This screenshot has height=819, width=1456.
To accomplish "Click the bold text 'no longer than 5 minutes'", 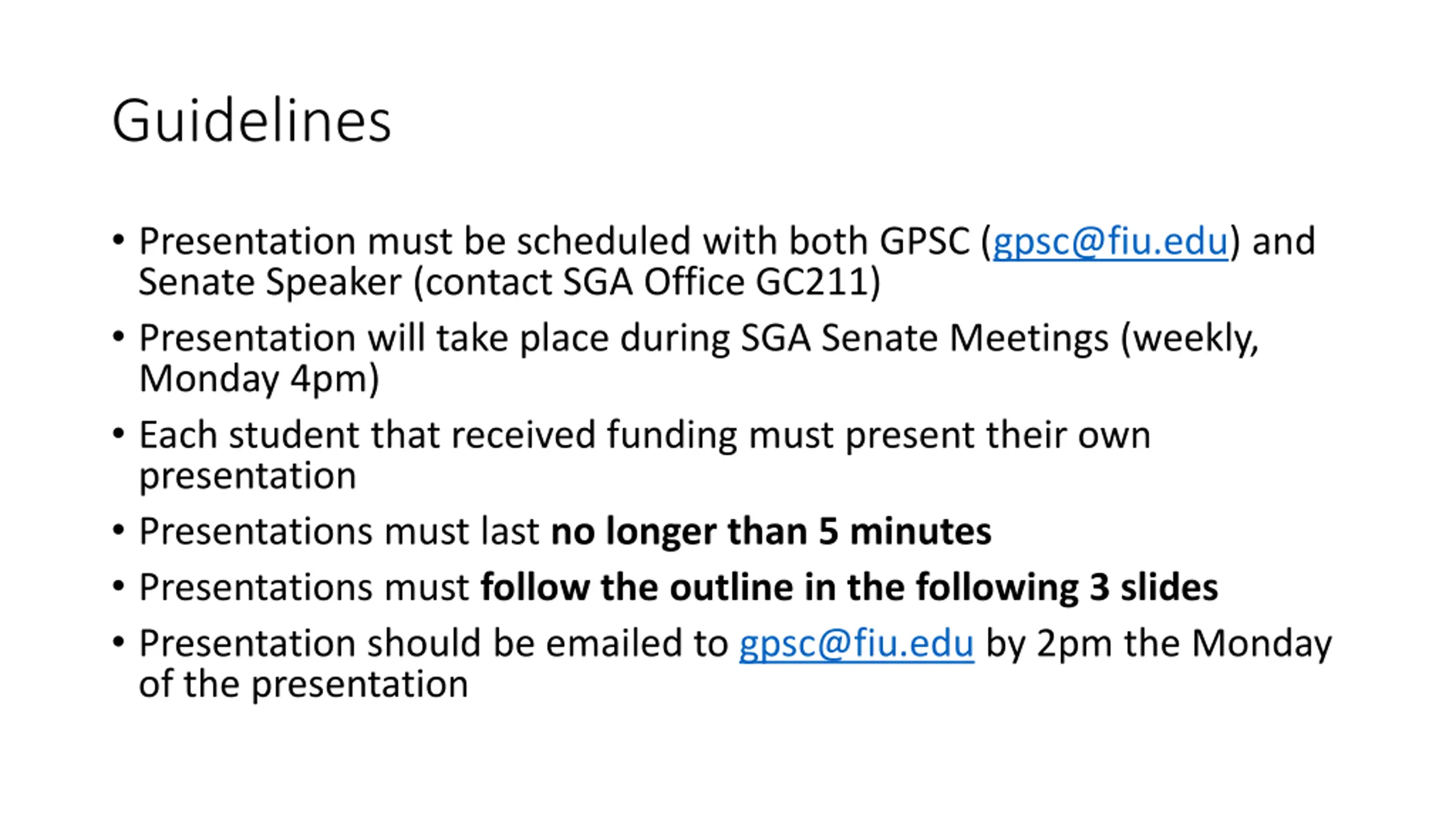I will tap(771, 531).
